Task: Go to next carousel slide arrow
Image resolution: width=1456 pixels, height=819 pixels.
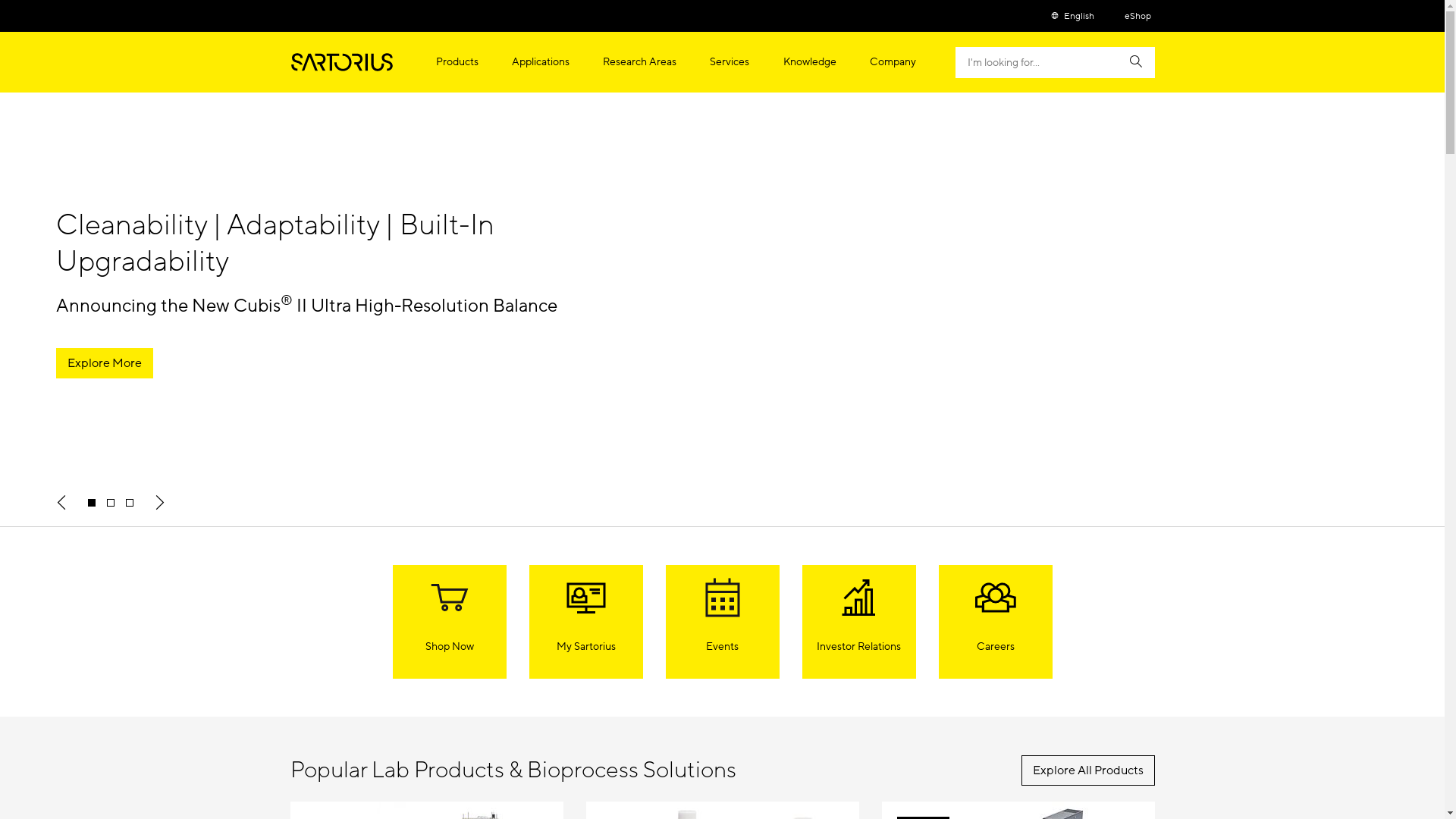Action: 159,503
